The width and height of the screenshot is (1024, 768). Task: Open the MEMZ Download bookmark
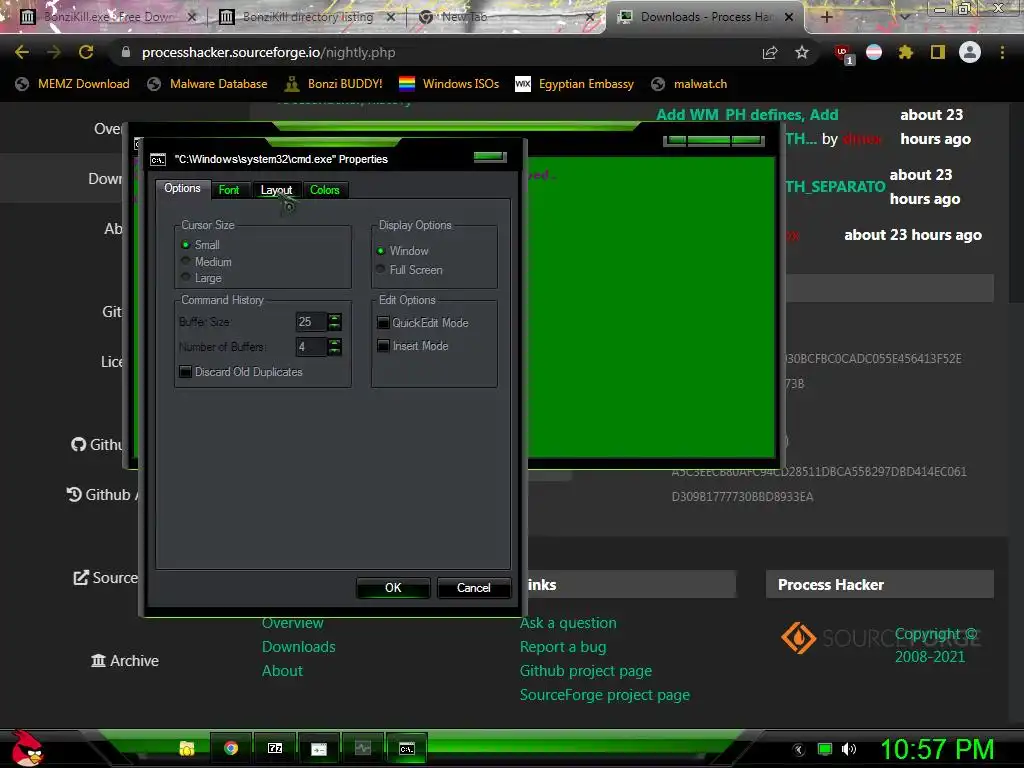click(72, 84)
